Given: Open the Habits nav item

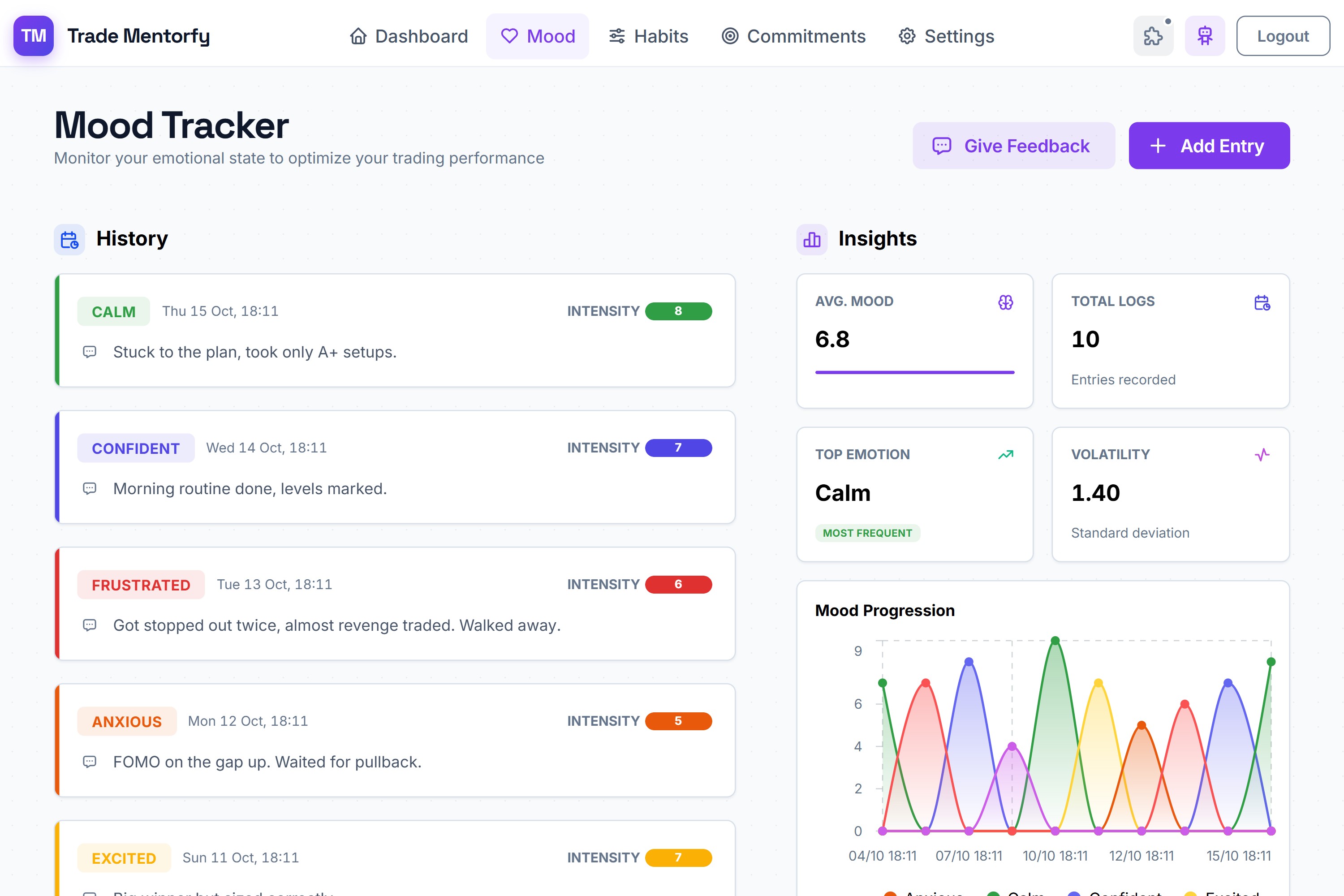Looking at the screenshot, I should (649, 36).
